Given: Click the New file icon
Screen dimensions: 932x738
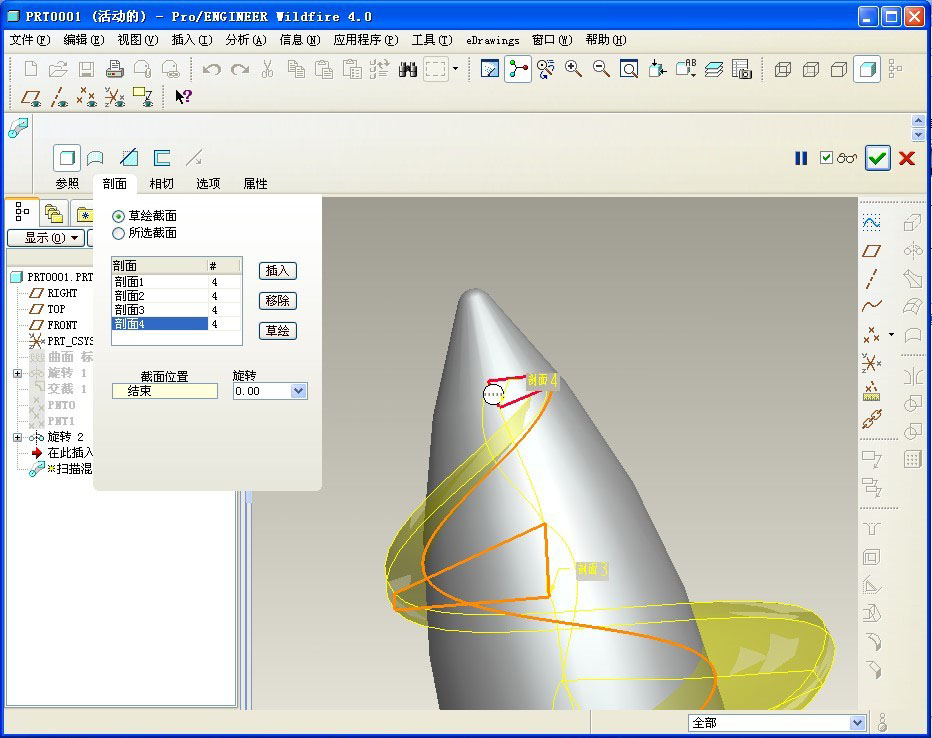Looking at the screenshot, I should click(30, 69).
